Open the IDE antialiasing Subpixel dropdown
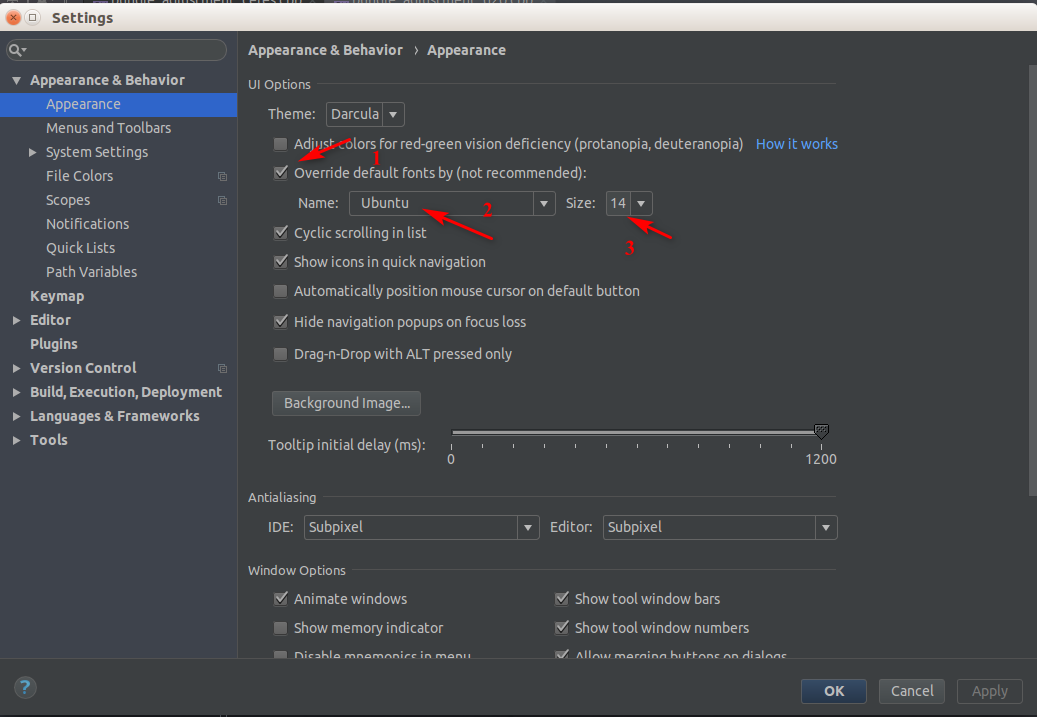Image resolution: width=1037 pixels, height=717 pixels. (421, 527)
